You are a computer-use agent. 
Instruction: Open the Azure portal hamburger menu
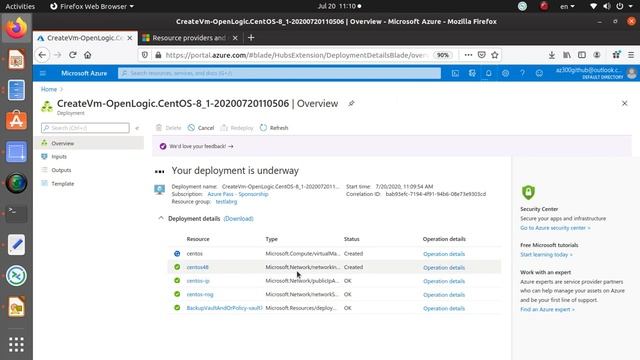point(43,73)
